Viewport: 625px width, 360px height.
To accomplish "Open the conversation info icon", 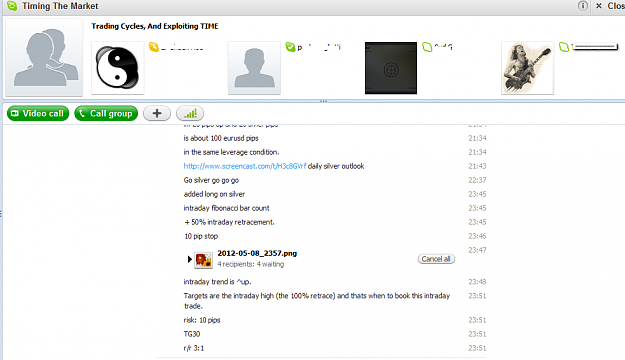I will click(583, 6).
